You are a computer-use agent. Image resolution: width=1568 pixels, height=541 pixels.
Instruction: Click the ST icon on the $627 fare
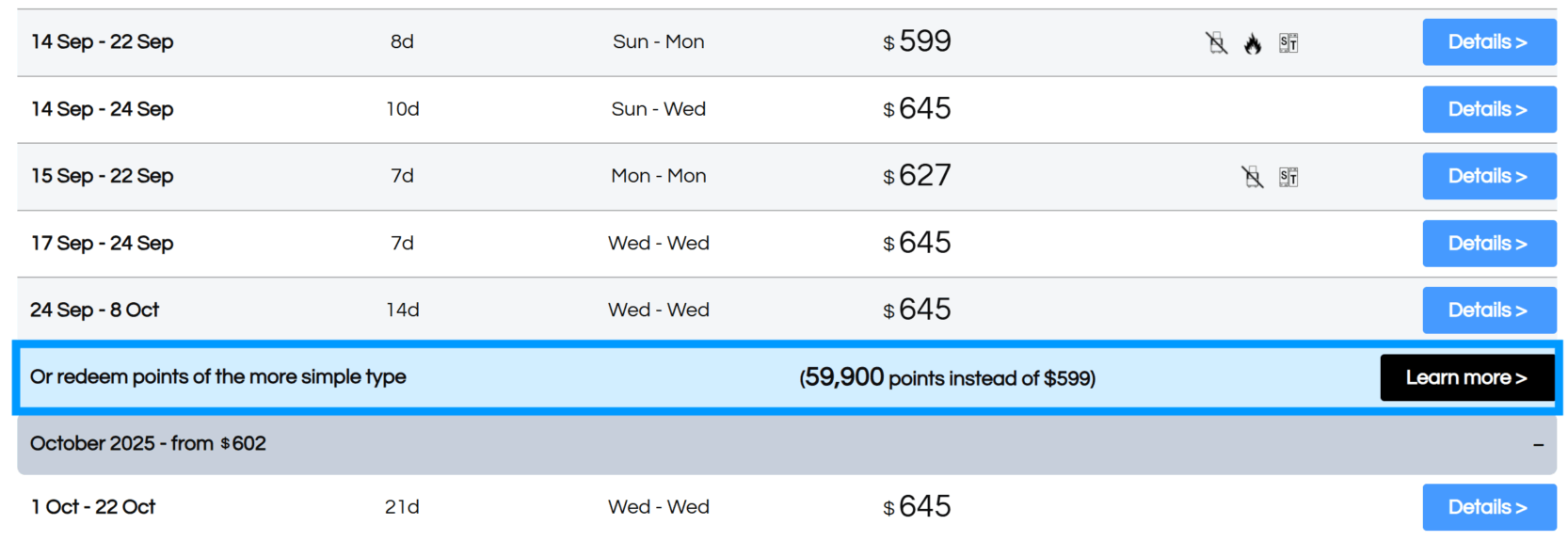click(x=1288, y=177)
